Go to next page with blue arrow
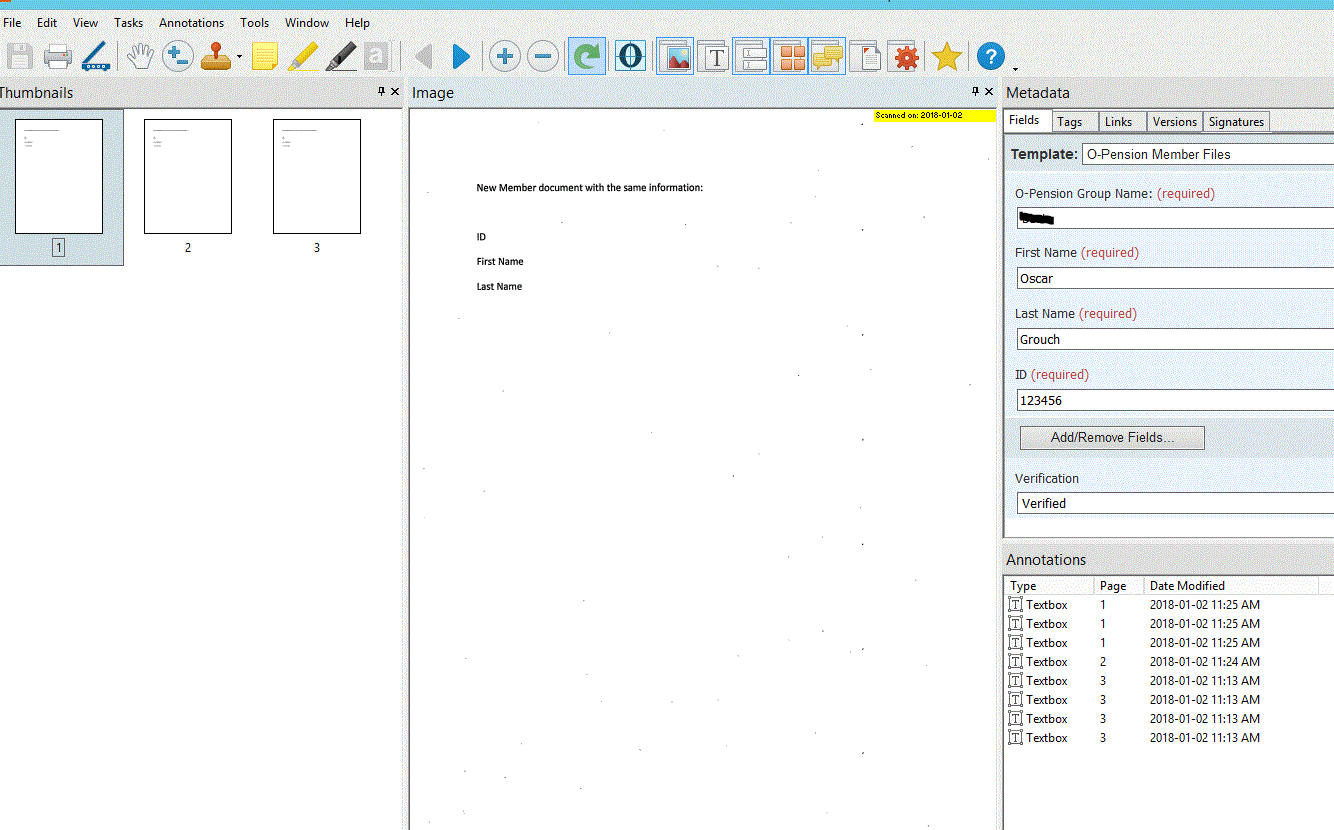This screenshot has width=1334, height=830. coord(461,57)
